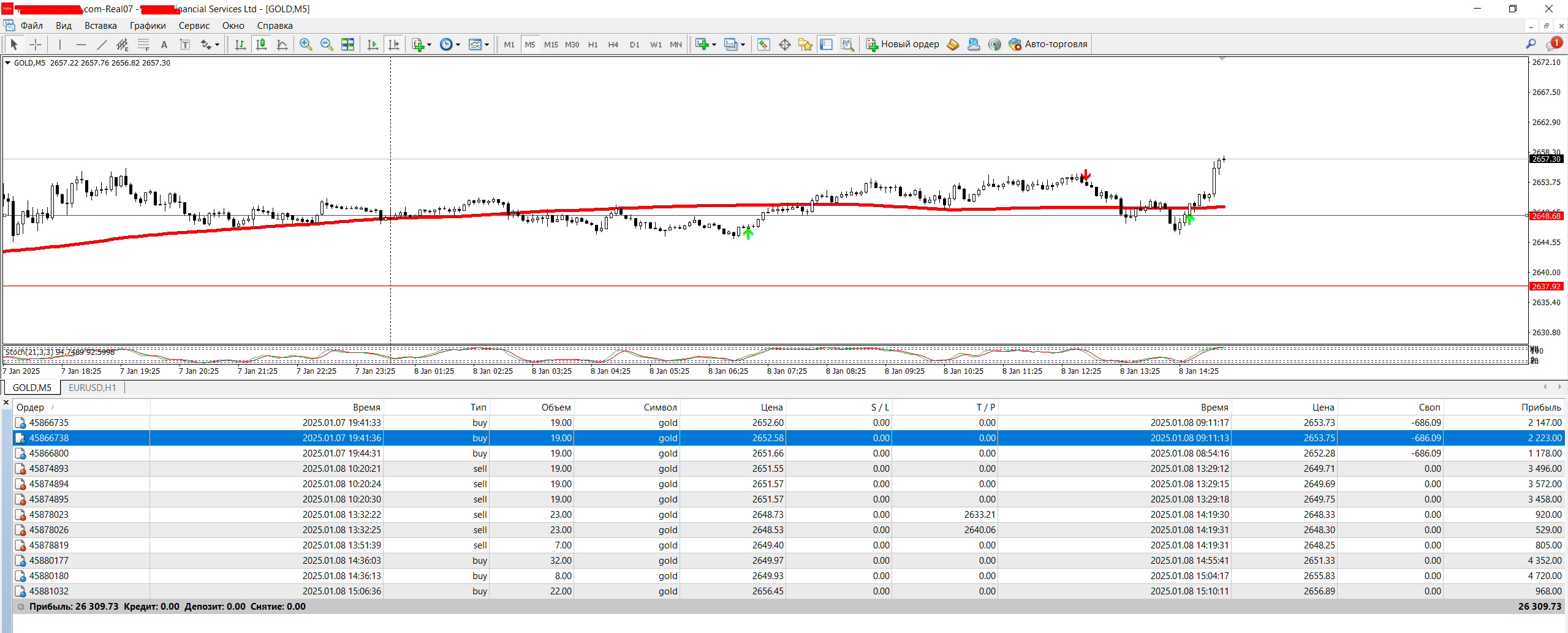Sort by the Ордер column header
This screenshot has width=1568, height=633.
point(81,407)
